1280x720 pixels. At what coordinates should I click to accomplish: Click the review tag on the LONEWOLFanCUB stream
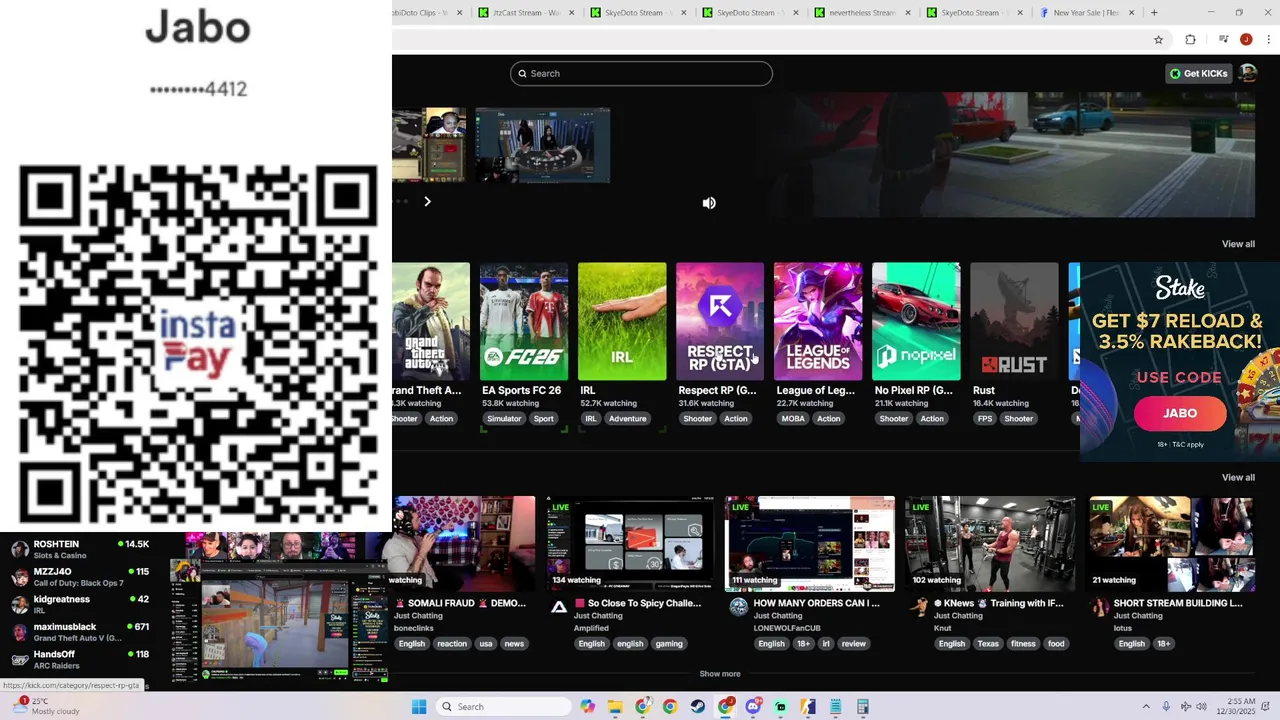854,644
